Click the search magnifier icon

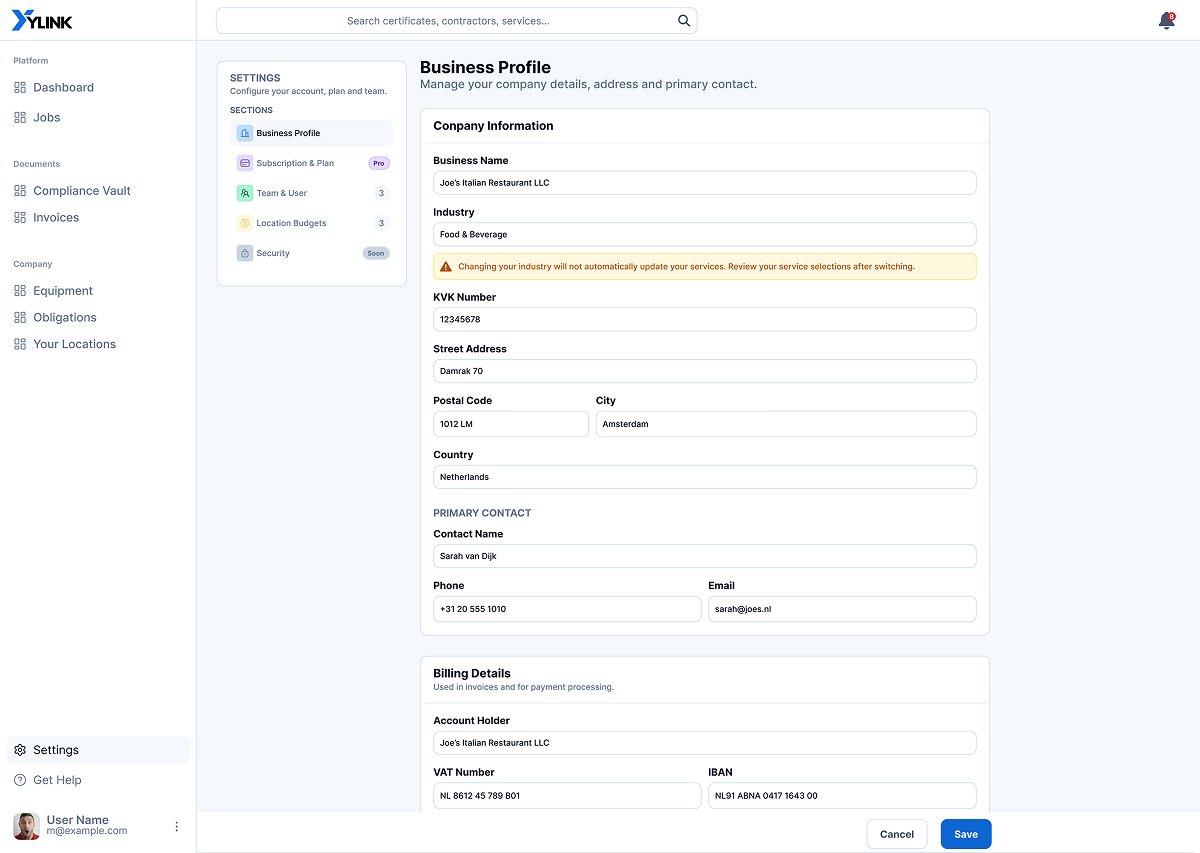pos(684,20)
